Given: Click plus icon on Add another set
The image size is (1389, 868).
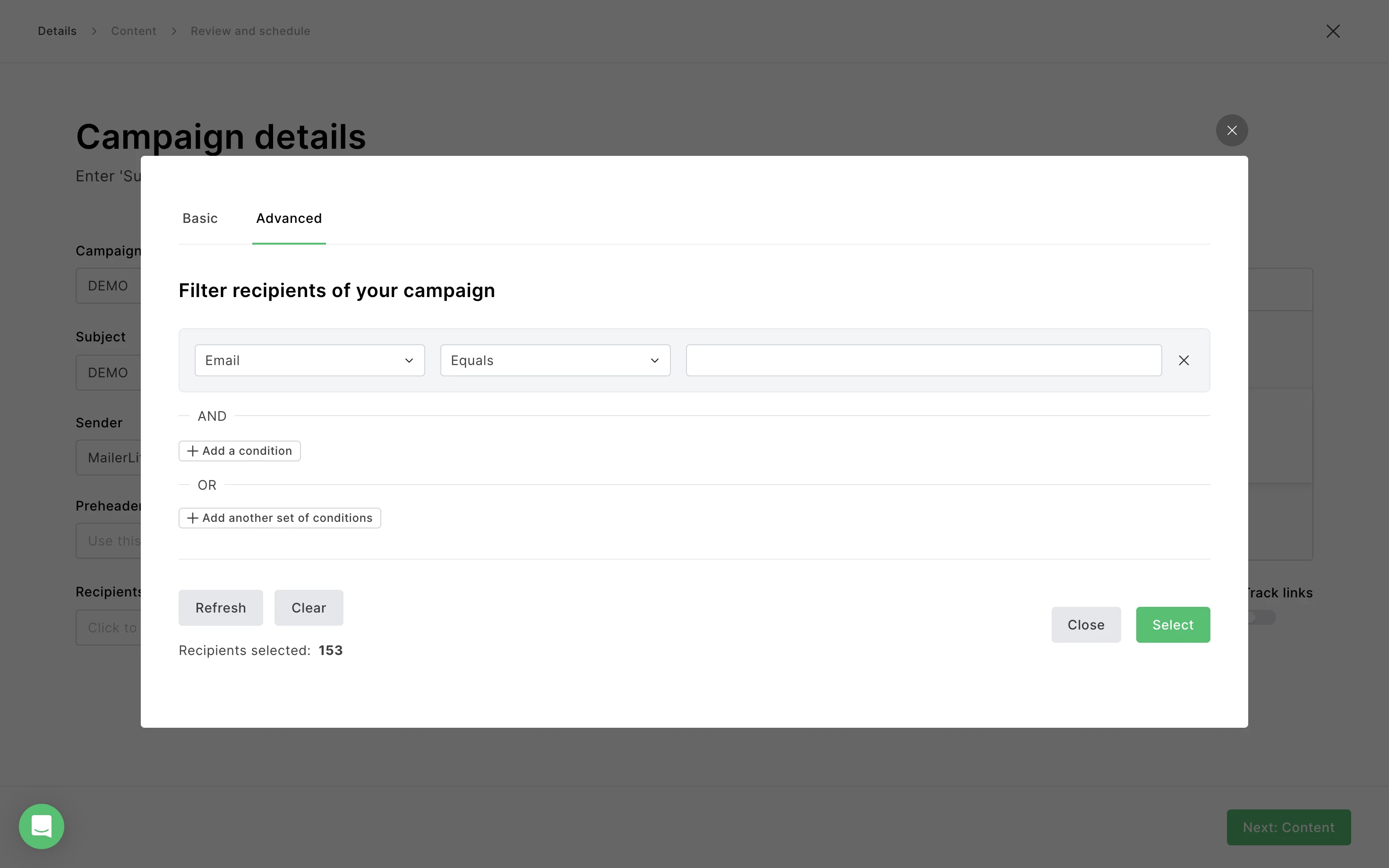Looking at the screenshot, I should [x=193, y=519].
